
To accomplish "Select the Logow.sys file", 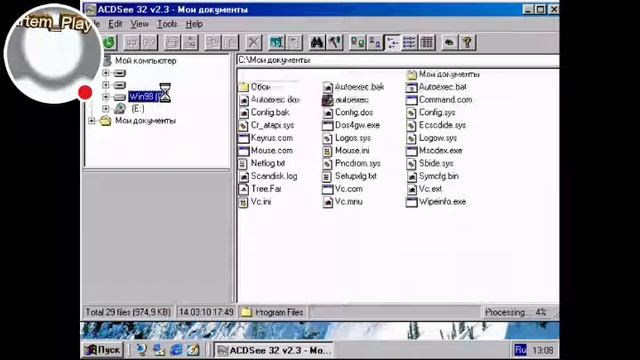I will tap(432, 138).
